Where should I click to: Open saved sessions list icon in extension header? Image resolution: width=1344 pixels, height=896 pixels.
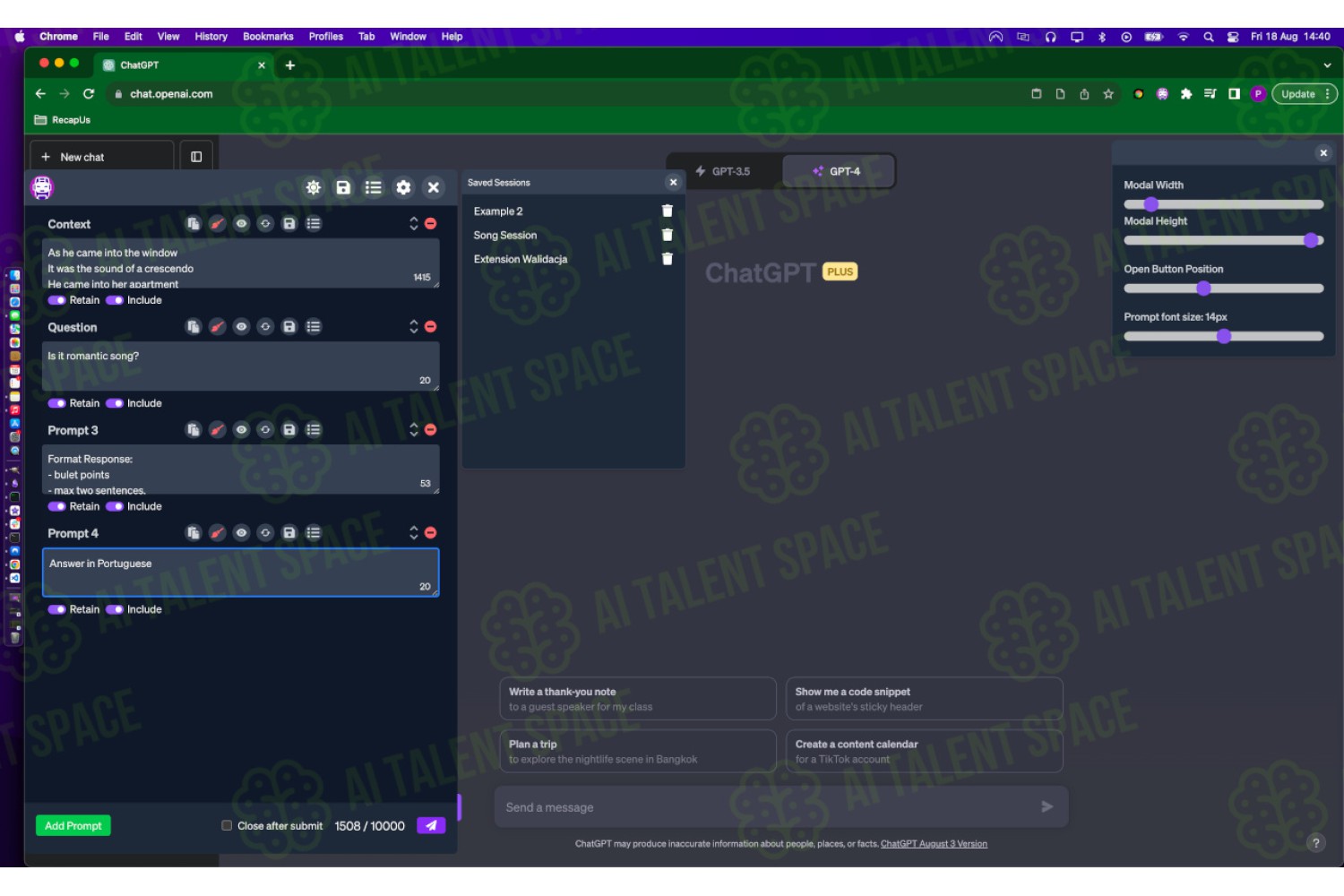[x=373, y=187]
